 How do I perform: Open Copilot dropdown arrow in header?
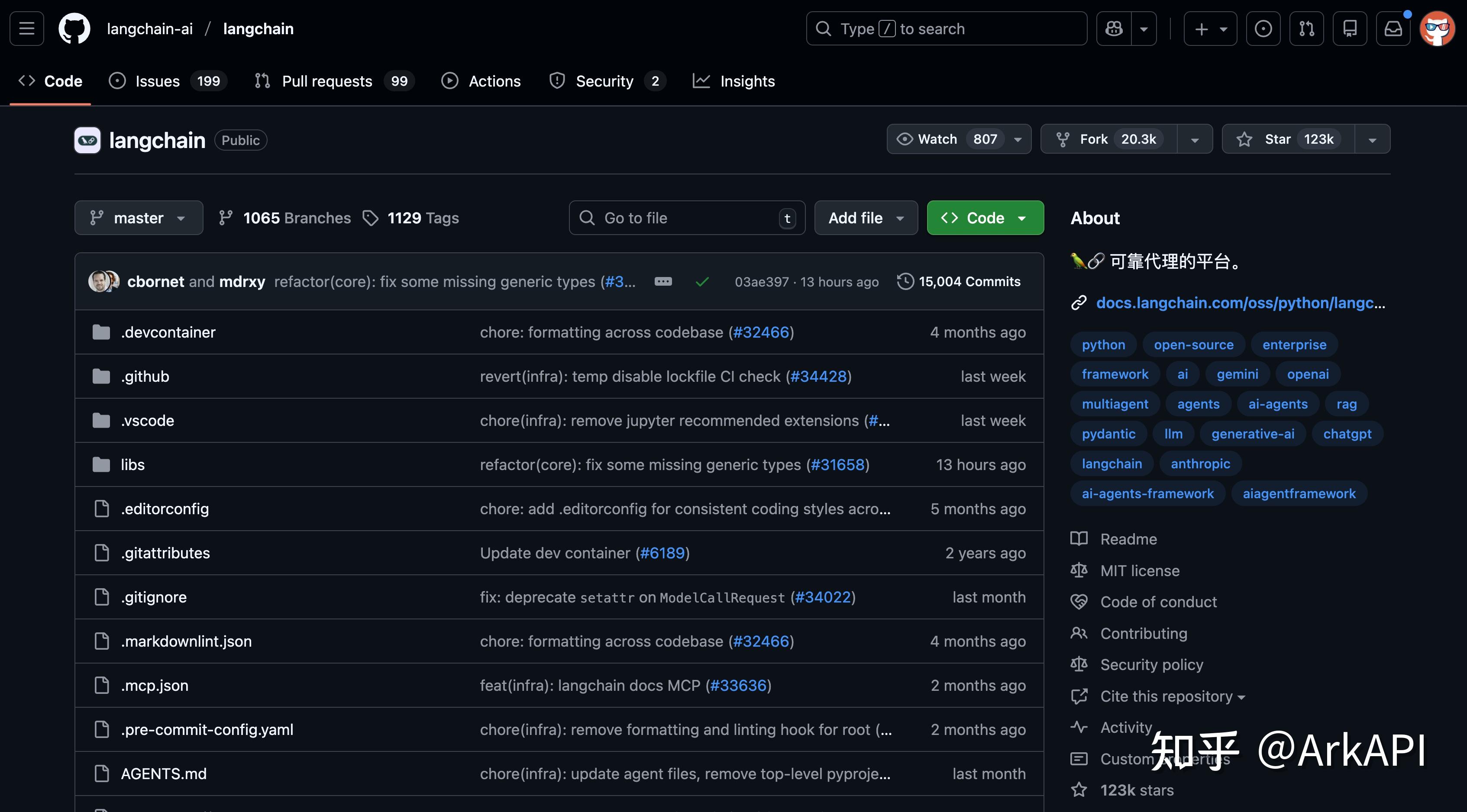tap(1144, 29)
